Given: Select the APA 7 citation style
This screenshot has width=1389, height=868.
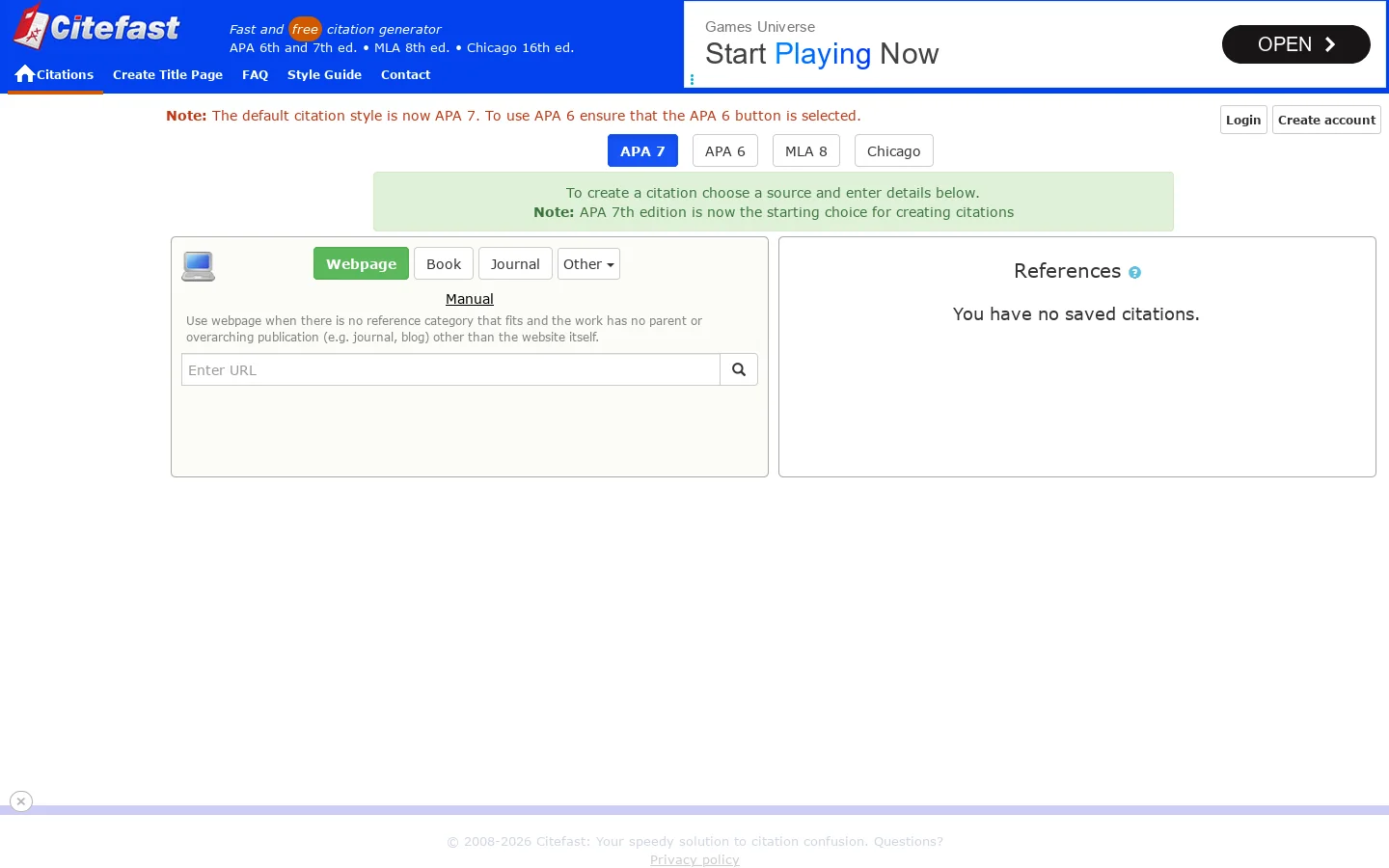Looking at the screenshot, I should pyautogui.click(x=642, y=150).
